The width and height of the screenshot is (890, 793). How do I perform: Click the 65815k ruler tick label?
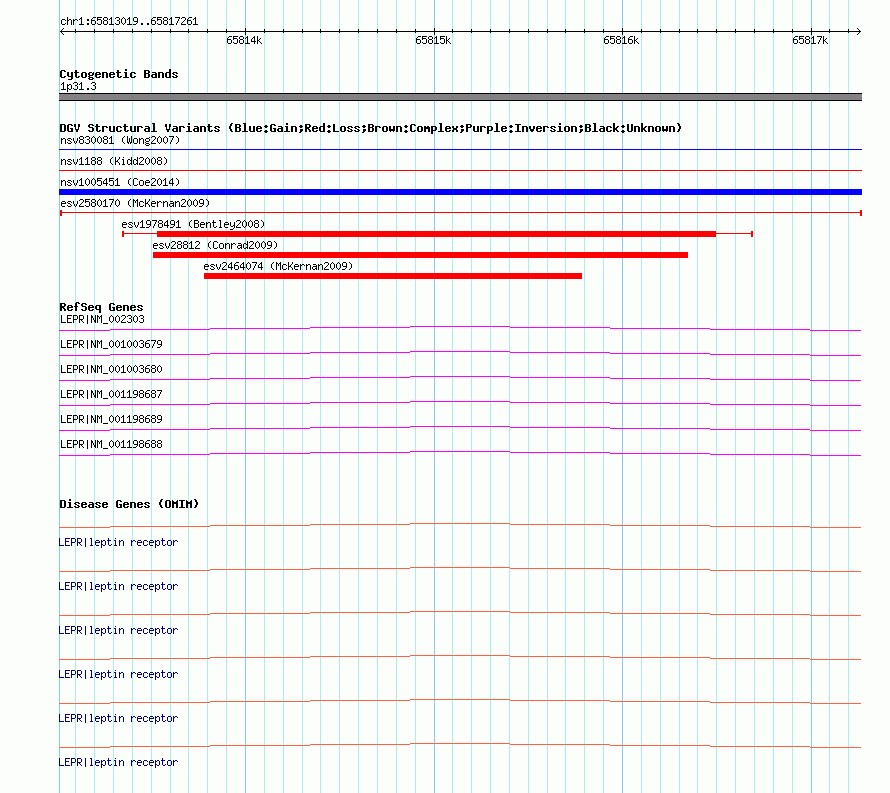pyautogui.click(x=433, y=40)
